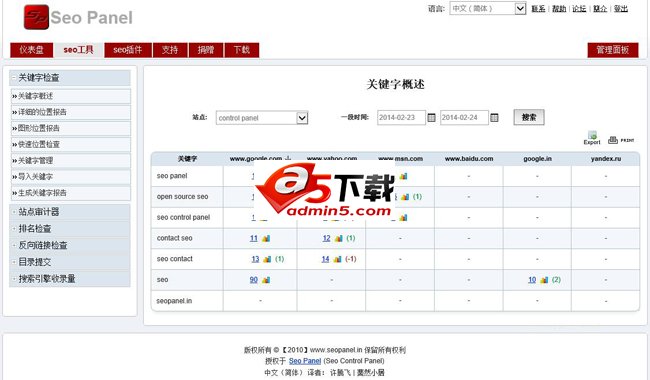
Task: Click the 联系 link at top
Action: tap(538, 8)
